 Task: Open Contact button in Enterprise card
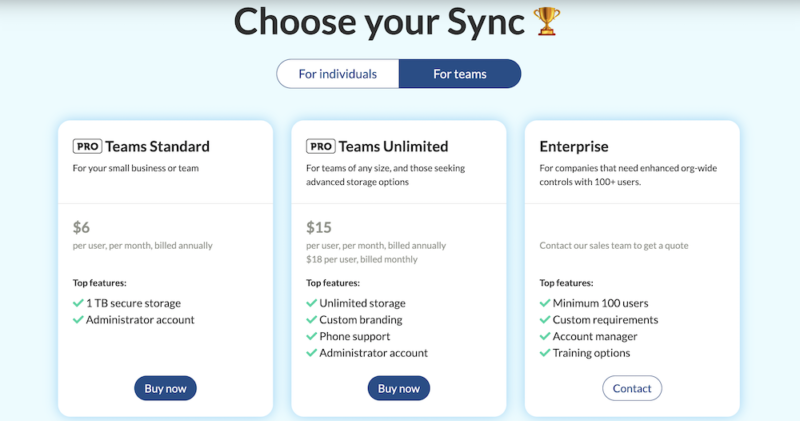coord(632,388)
